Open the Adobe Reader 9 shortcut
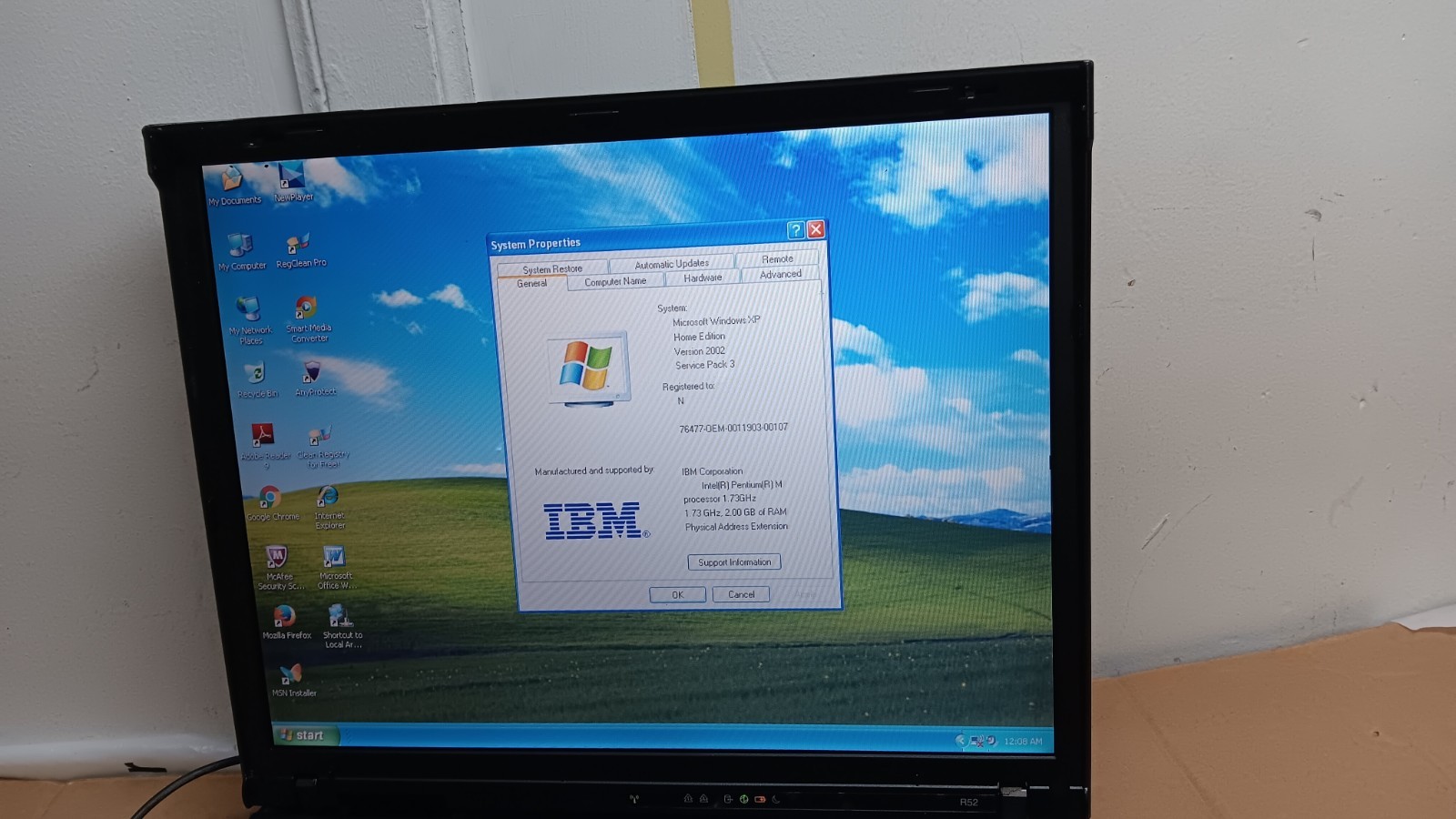 coord(265,446)
